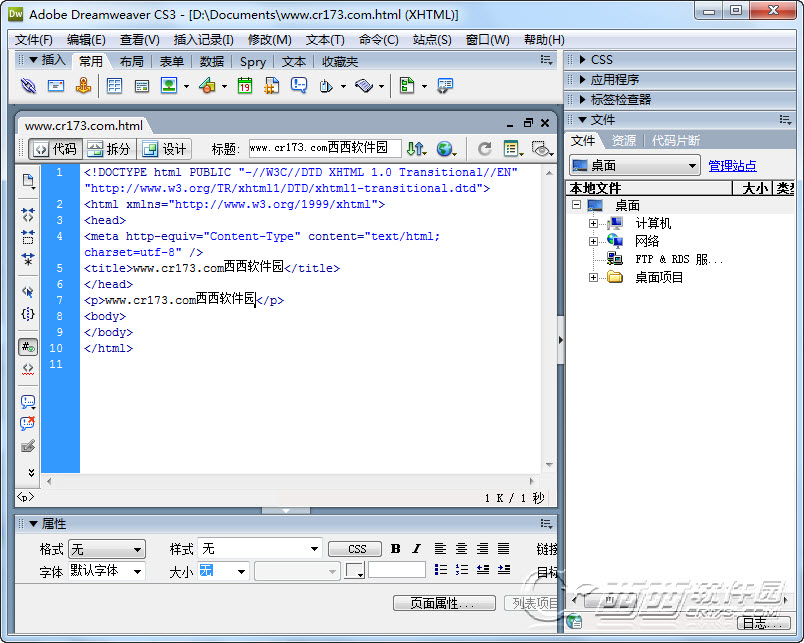Image resolution: width=804 pixels, height=643 pixels.
Task: Open the text color swatch picker
Action: [x=355, y=571]
